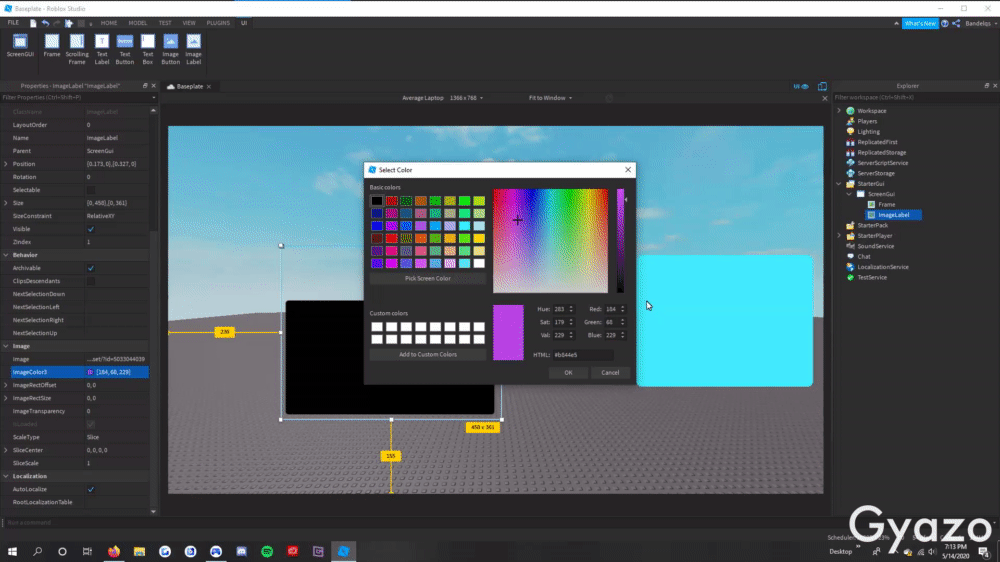
Task: Toggle UI visibility eye icon
Action: [x=801, y=86]
